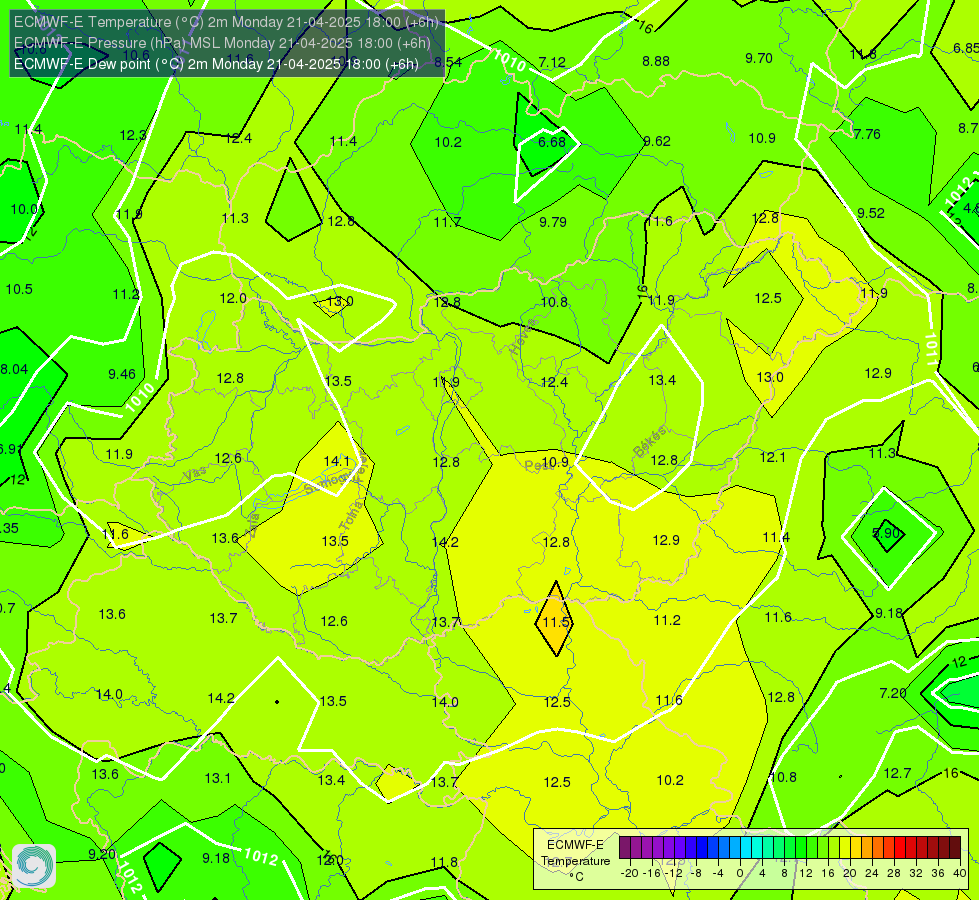Click the dark purple swatch above -20 in legend
979x900 pixels.
pyautogui.click(x=624, y=848)
